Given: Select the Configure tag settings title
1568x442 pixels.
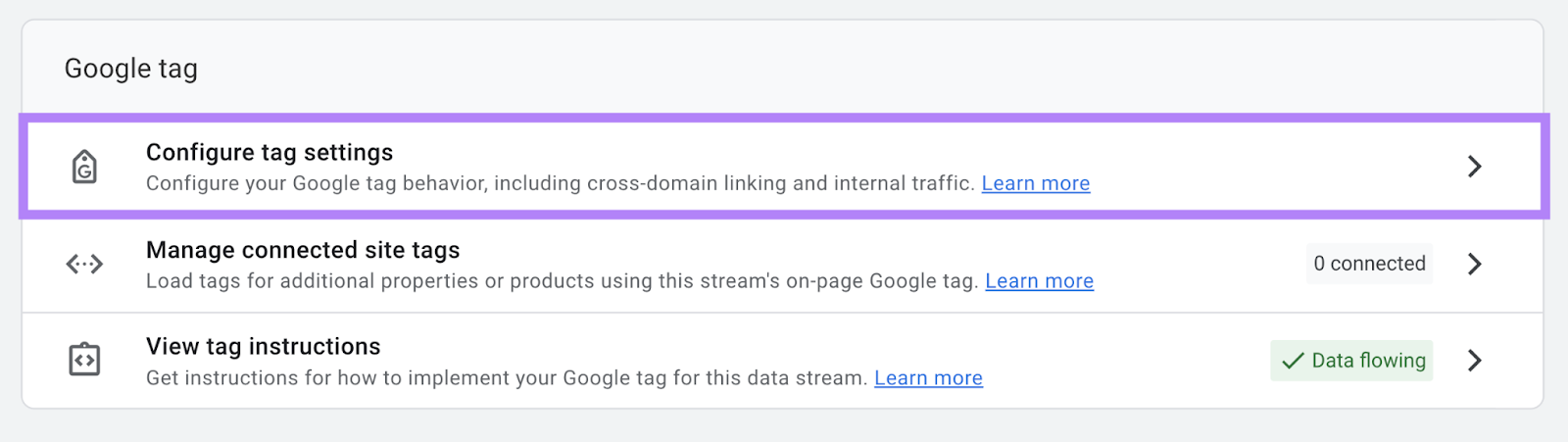Looking at the screenshot, I should (x=269, y=153).
